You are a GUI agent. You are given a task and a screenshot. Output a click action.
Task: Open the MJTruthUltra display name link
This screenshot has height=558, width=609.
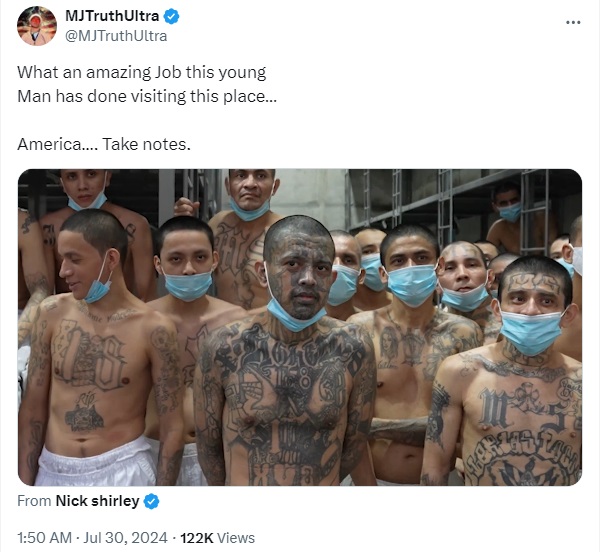pyautogui.click(x=112, y=16)
